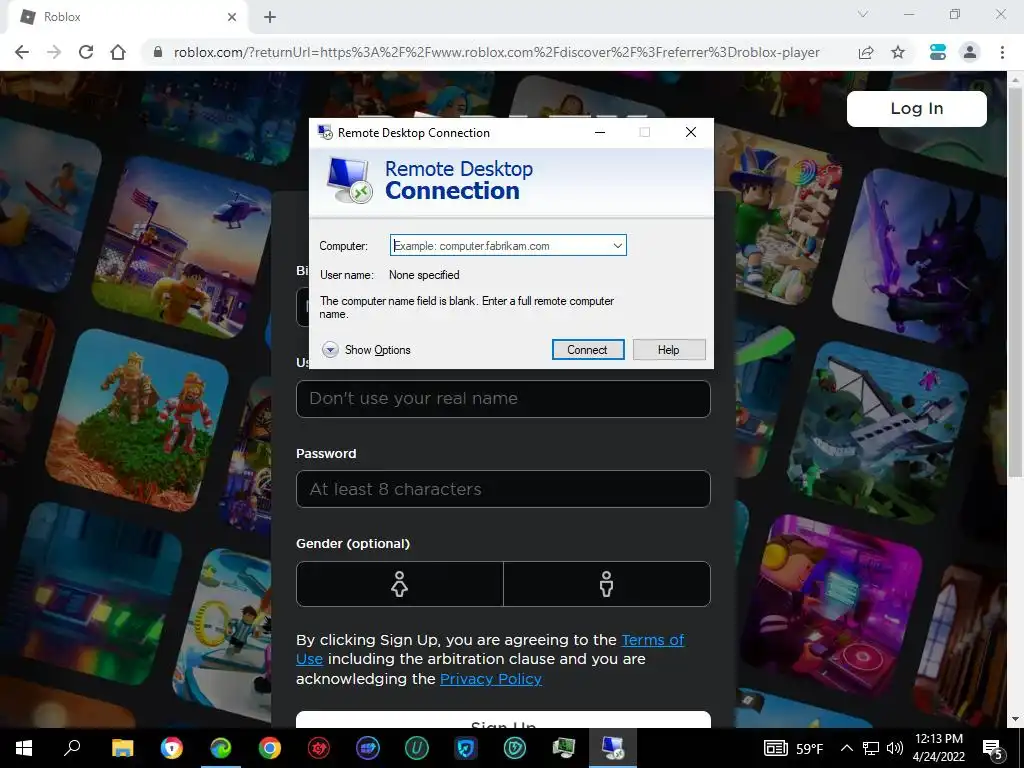Screen dimensions: 1024x768
Task: Click the page vertical scrollbar
Action: tap(1015, 281)
